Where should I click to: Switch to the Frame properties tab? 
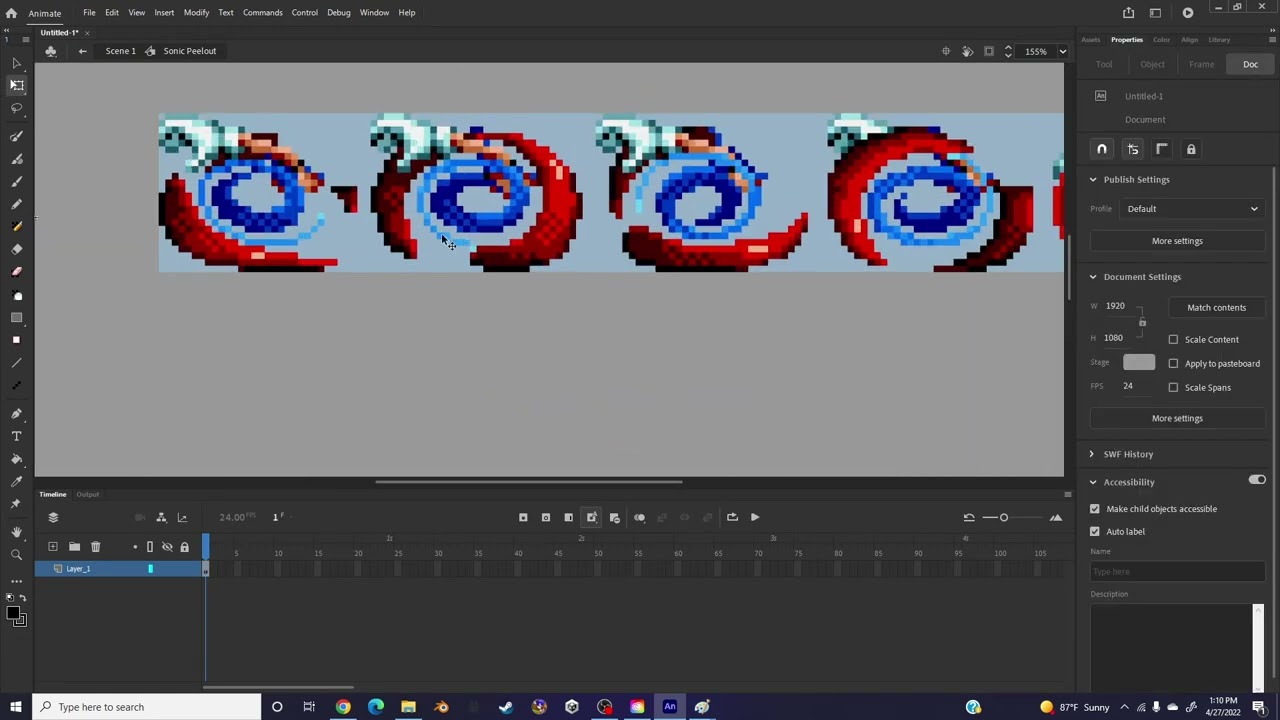click(1201, 65)
